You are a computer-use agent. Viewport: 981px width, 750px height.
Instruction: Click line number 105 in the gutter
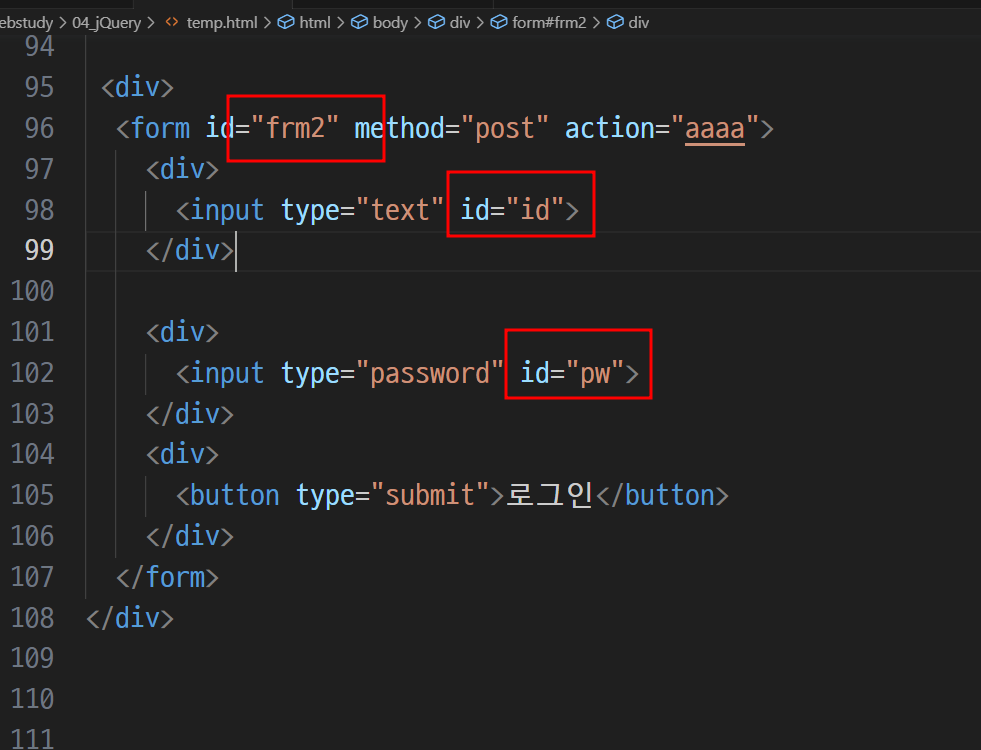point(33,495)
